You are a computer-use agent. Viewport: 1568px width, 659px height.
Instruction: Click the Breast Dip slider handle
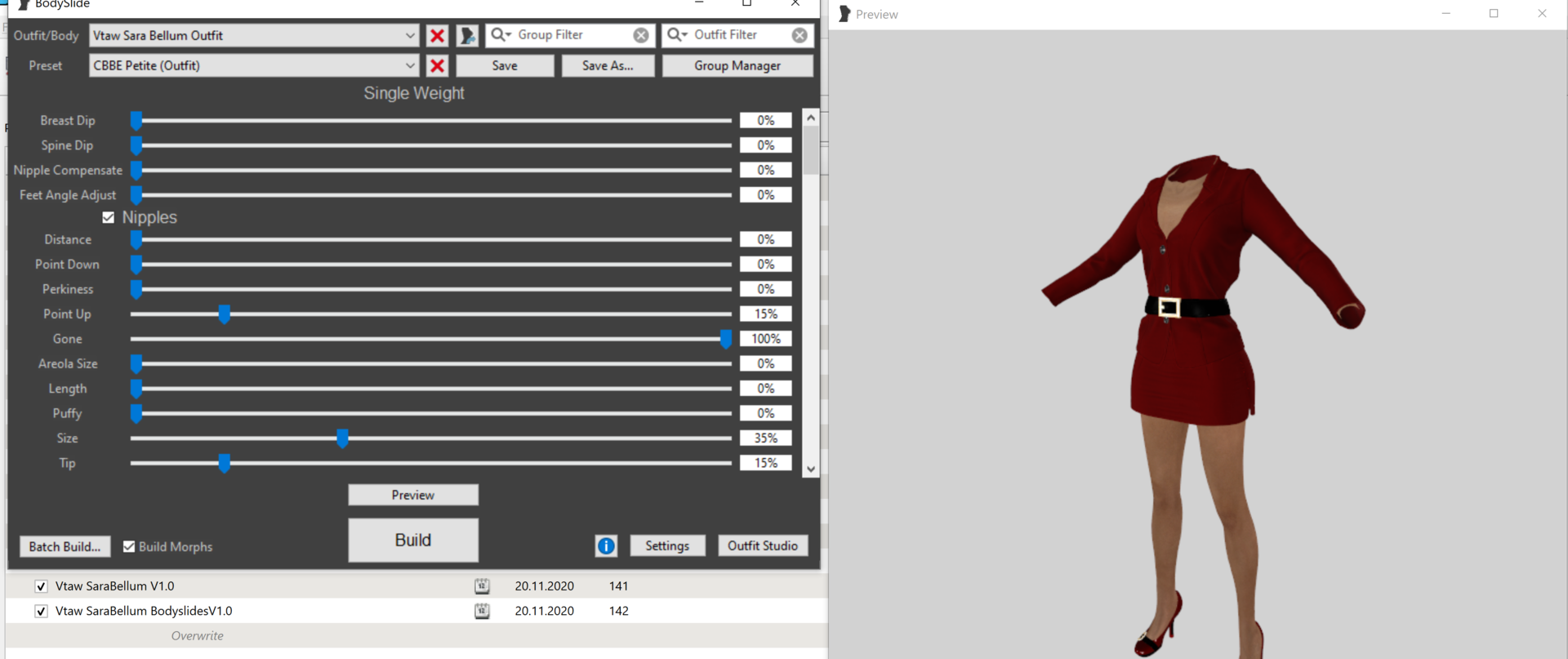pyautogui.click(x=136, y=121)
